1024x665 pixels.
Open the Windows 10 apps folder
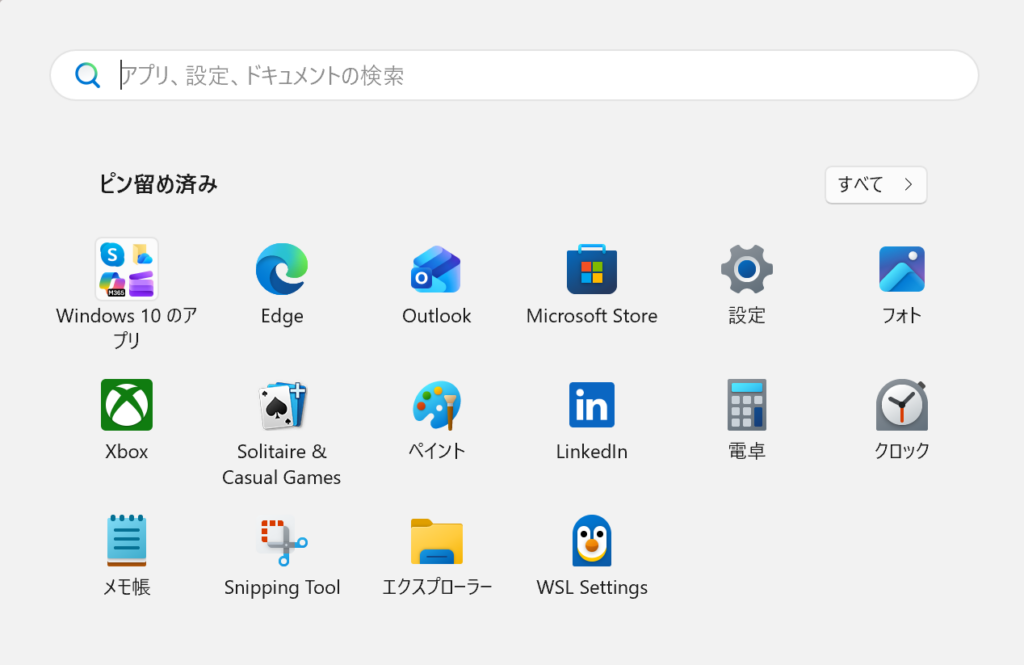(x=126, y=270)
